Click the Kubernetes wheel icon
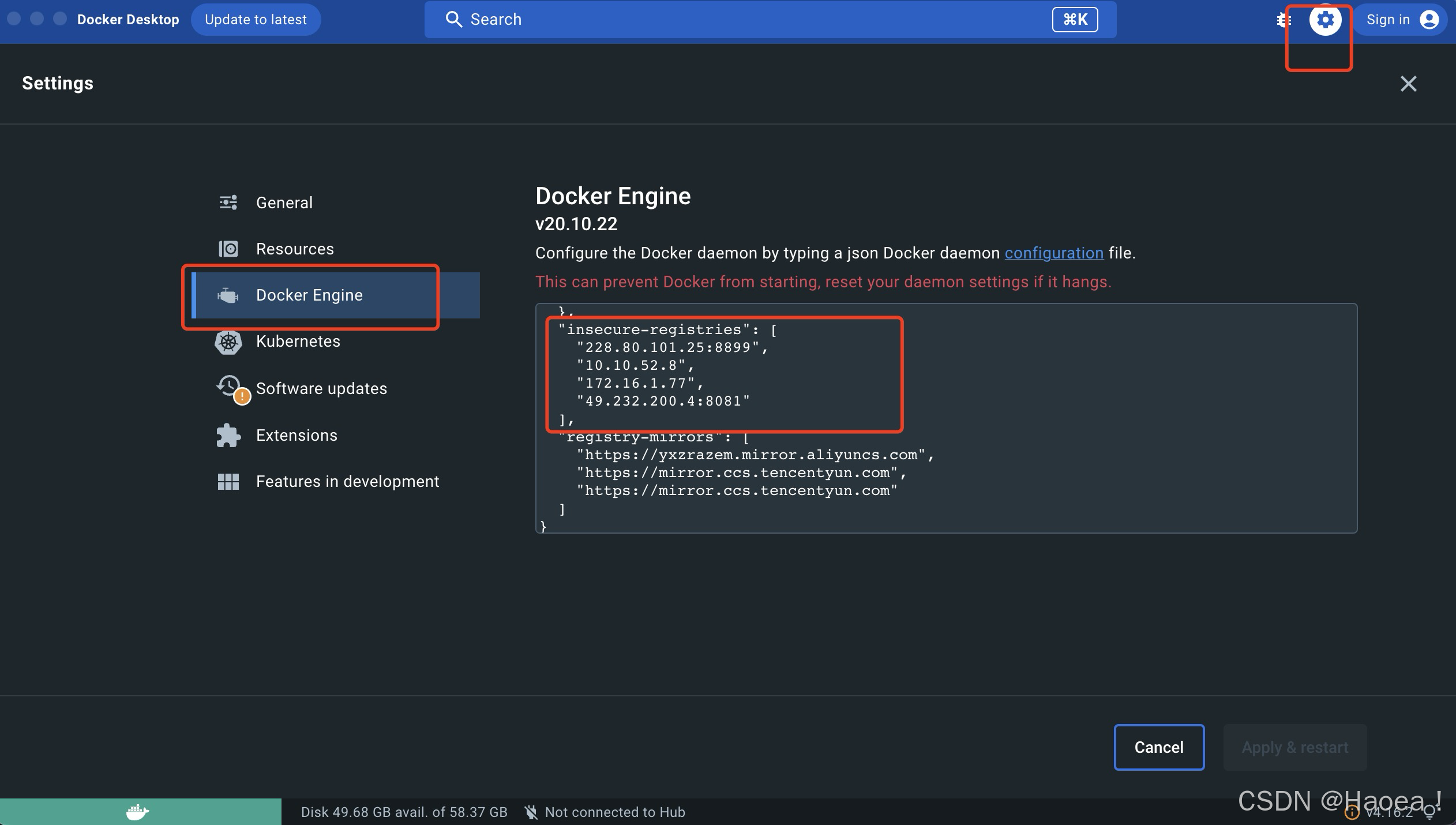 point(228,342)
